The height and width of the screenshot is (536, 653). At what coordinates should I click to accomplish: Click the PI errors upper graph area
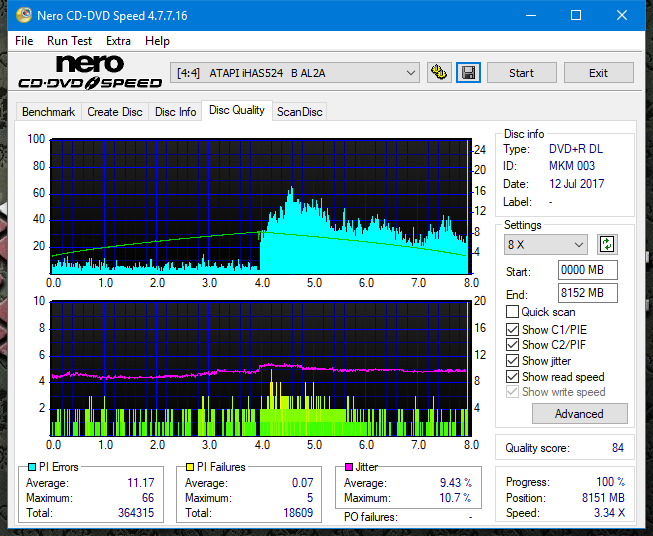click(x=261, y=206)
